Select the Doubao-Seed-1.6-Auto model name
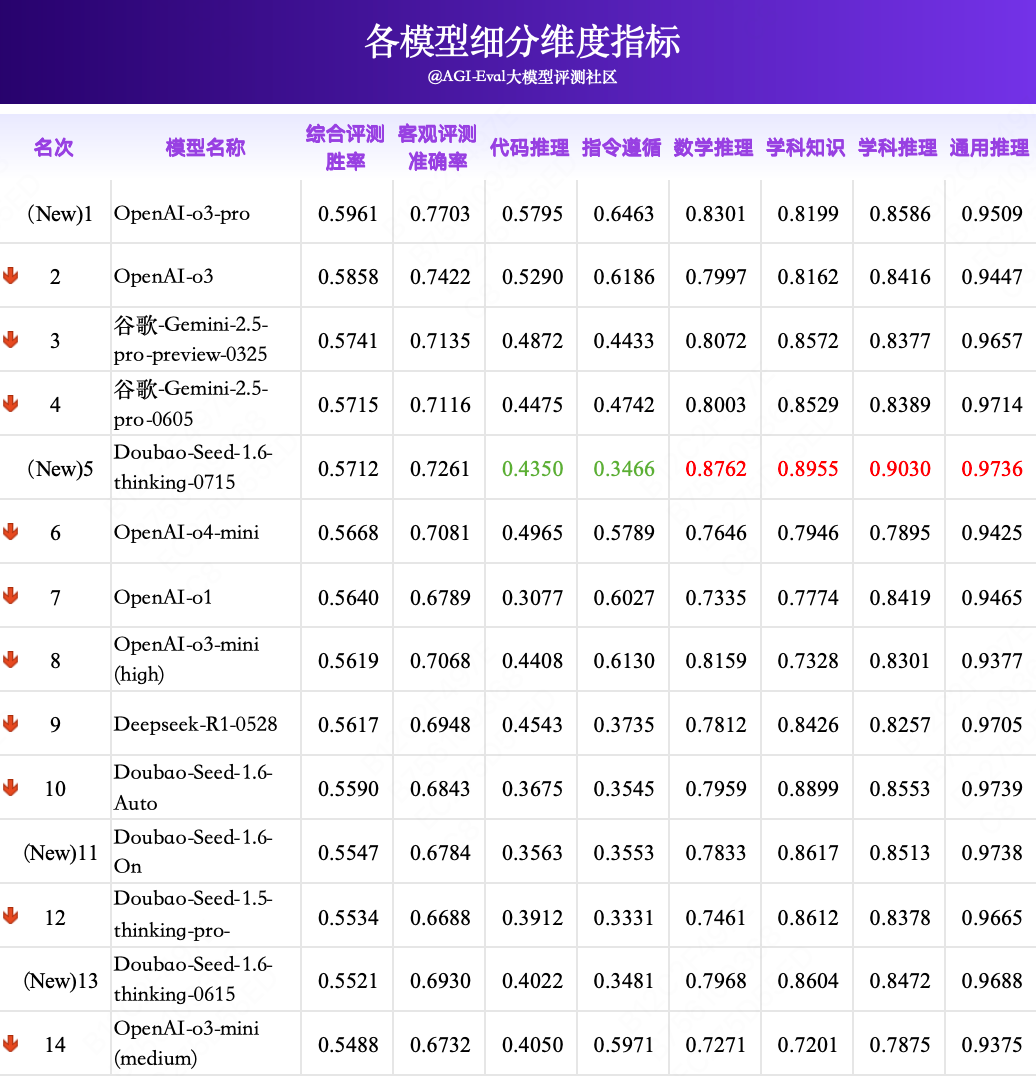Screen dimensions: 1036x1076 click(193, 788)
